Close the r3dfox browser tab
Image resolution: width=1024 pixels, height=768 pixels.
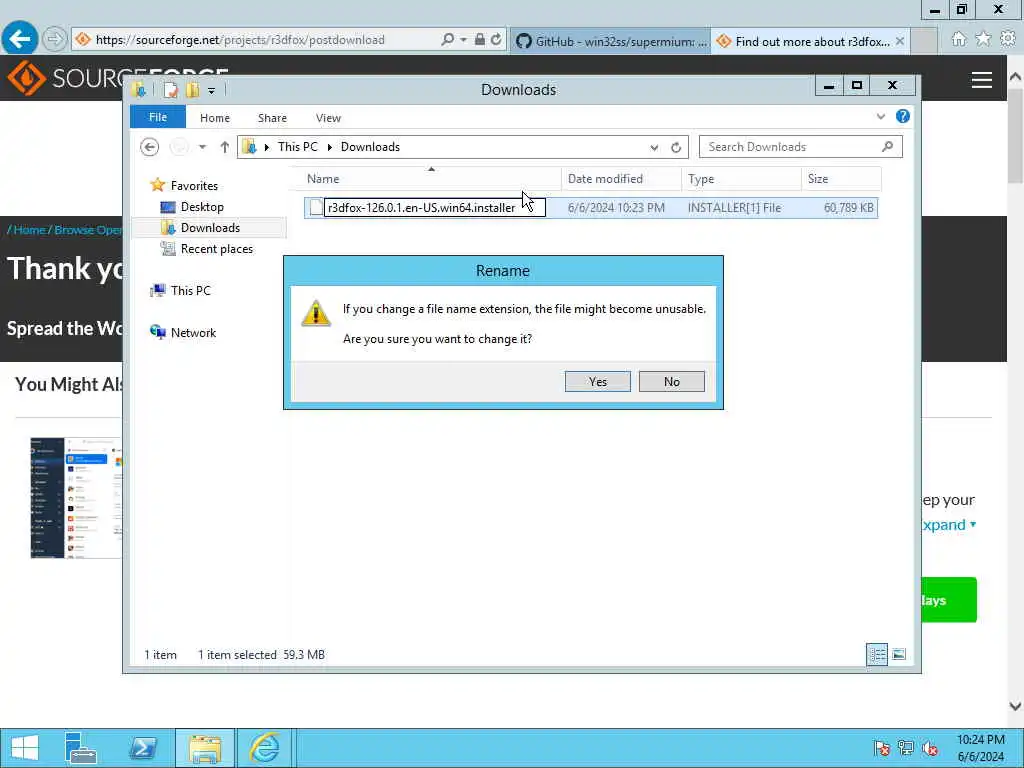(x=899, y=41)
